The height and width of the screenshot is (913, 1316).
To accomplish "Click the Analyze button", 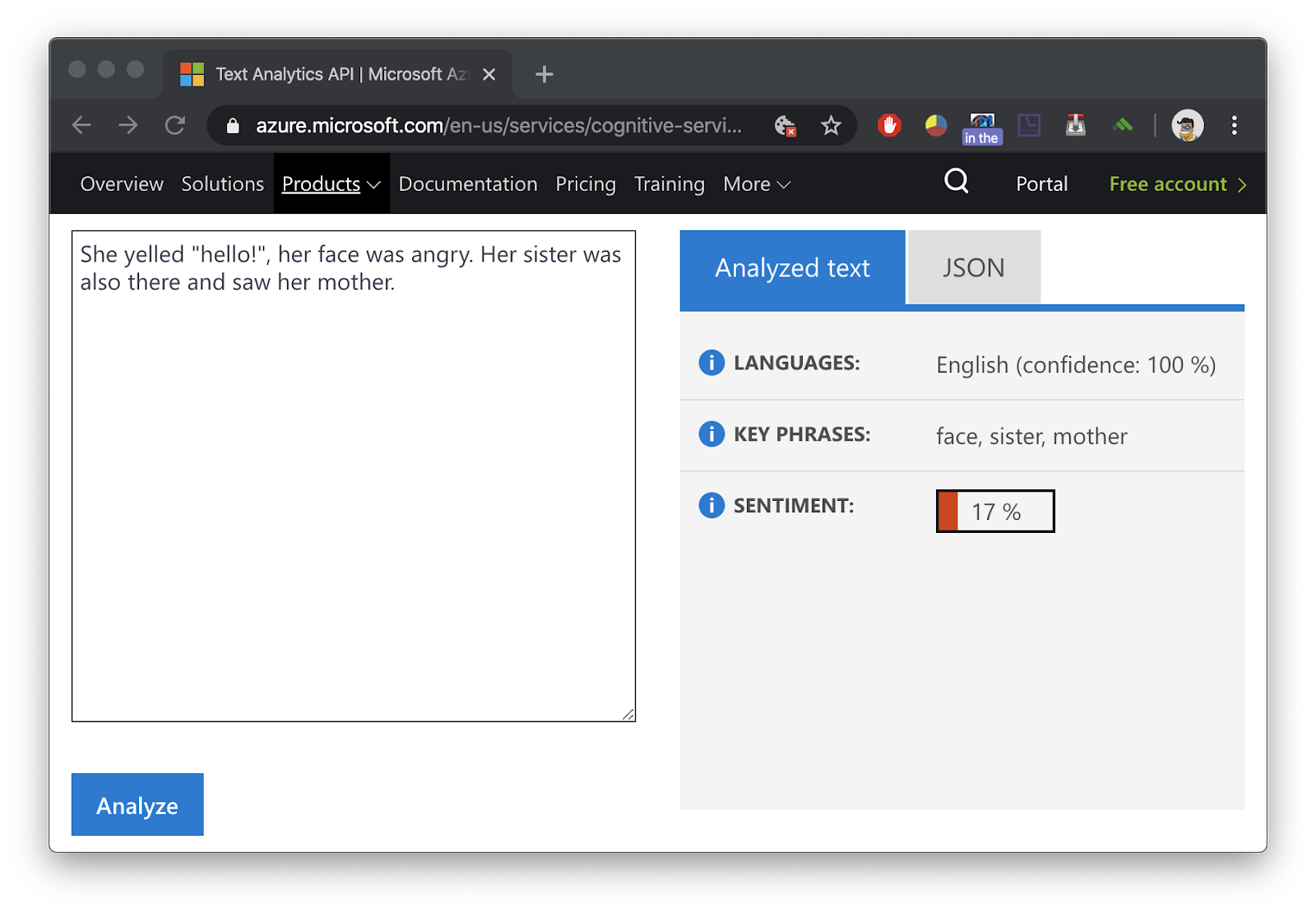I will click(137, 804).
